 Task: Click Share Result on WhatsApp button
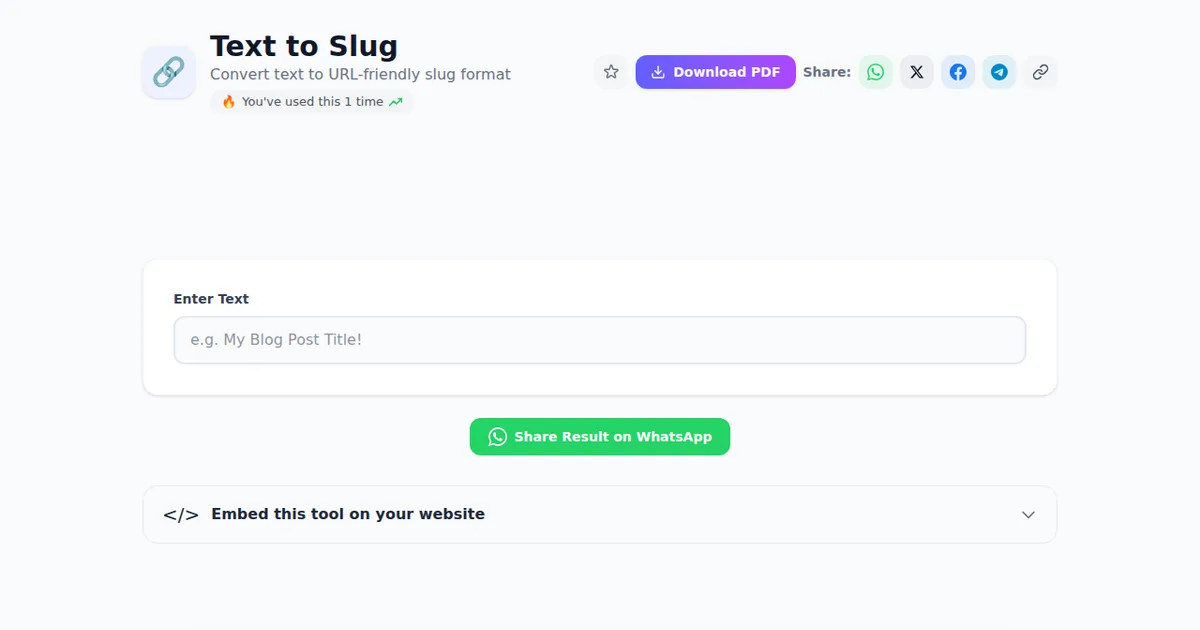click(x=600, y=437)
